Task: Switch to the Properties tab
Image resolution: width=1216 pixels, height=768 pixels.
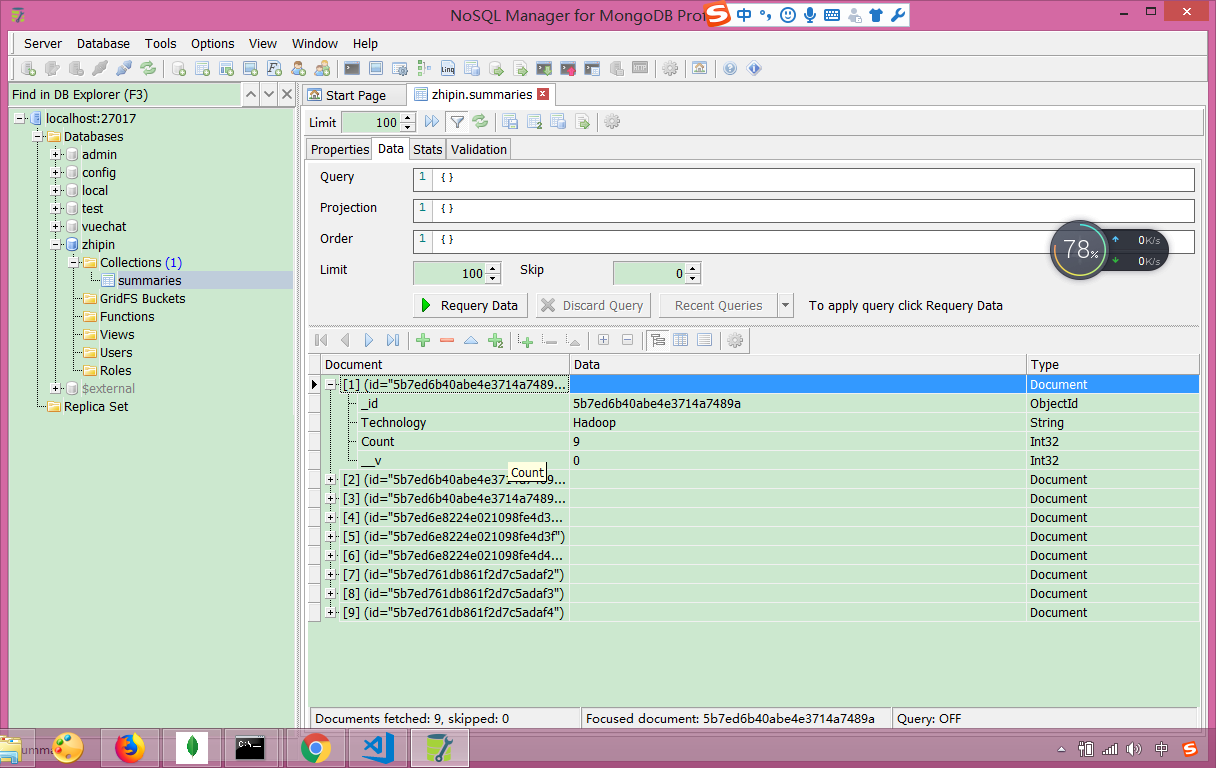Action: pos(340,149)
